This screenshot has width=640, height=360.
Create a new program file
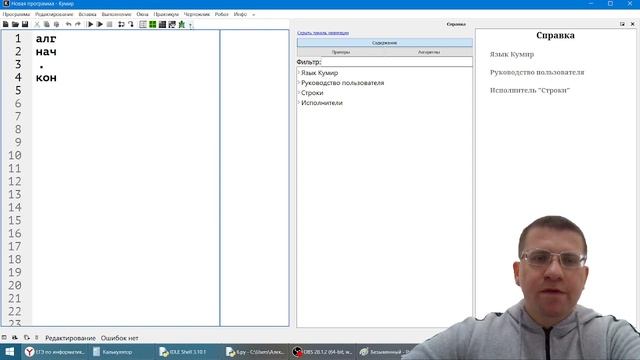coord(6,24)
